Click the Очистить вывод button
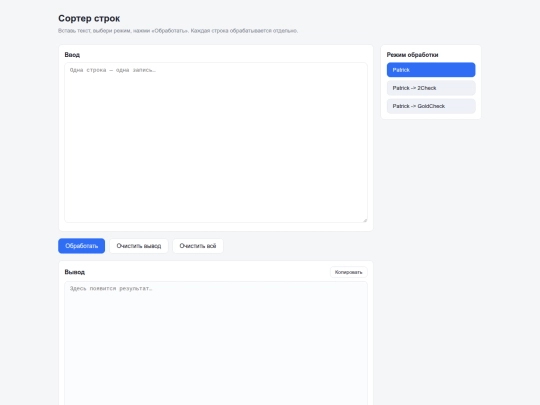The width and height of the screenshot is (540, 405). click(139, 246)
